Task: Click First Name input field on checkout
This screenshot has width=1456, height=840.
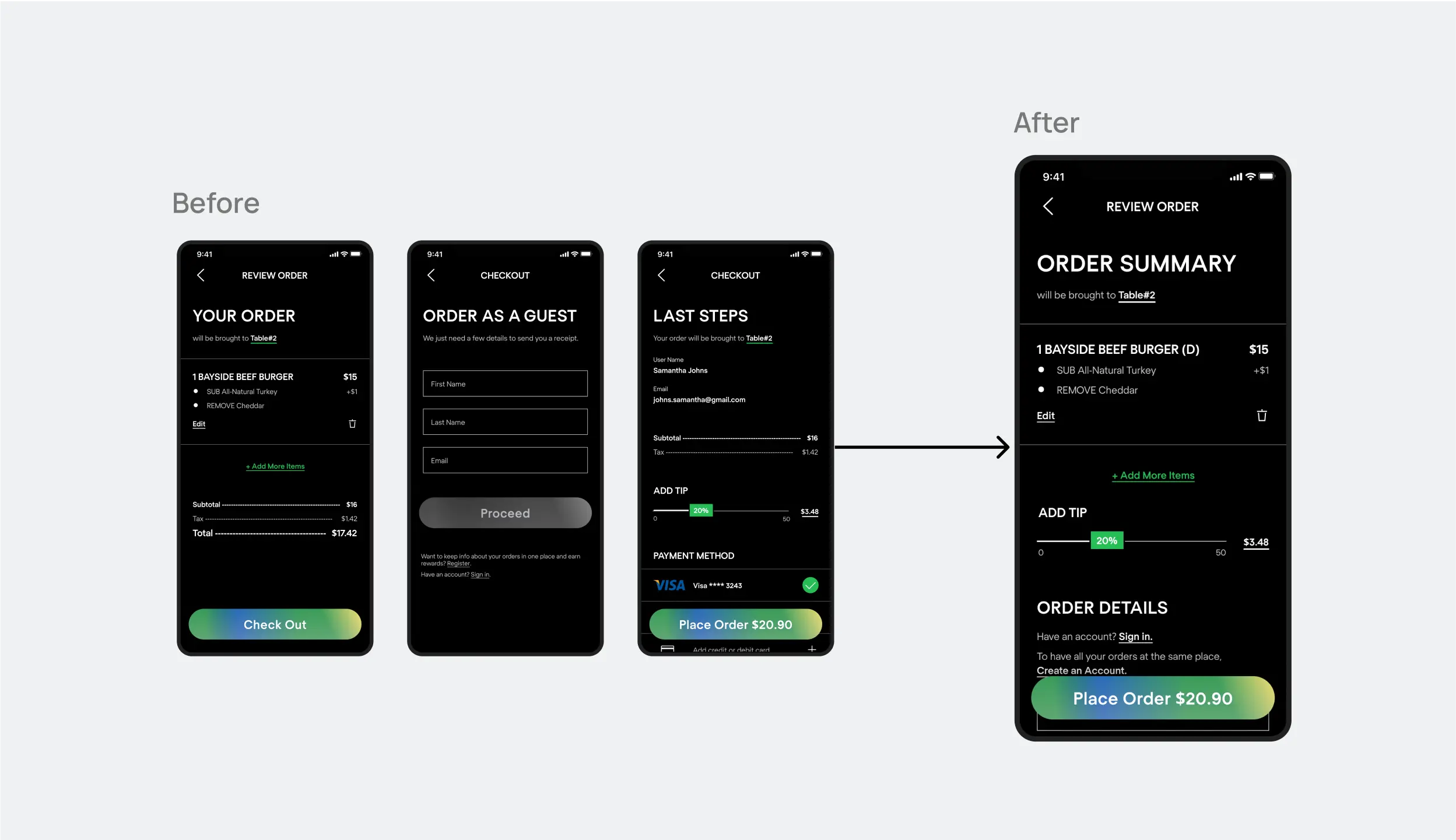Action: [505, 383]
